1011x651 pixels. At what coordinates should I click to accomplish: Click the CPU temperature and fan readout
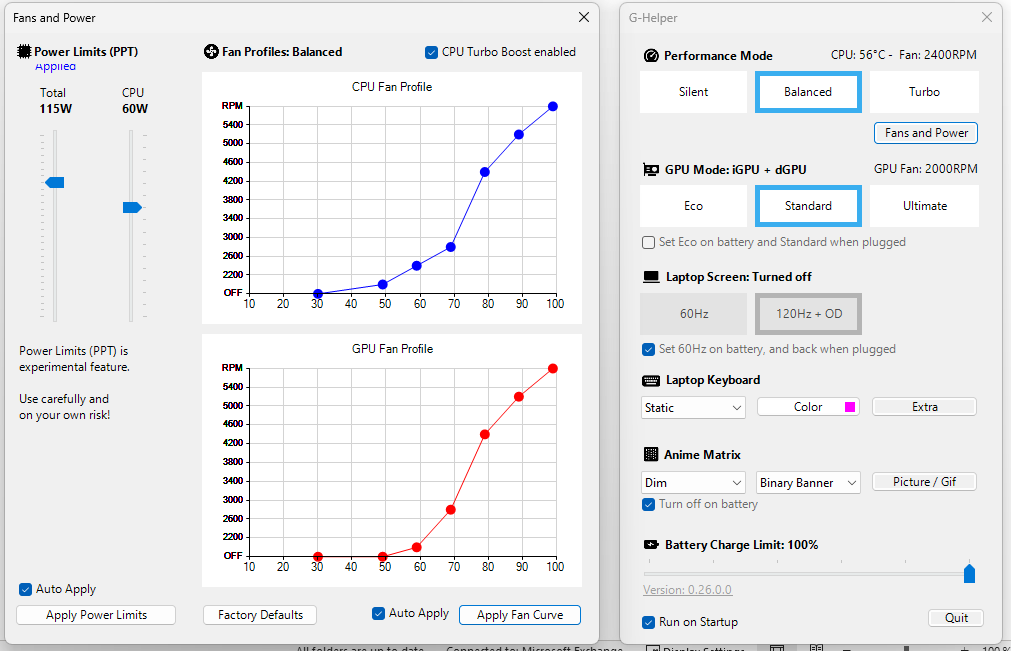(x=903, y=55)
